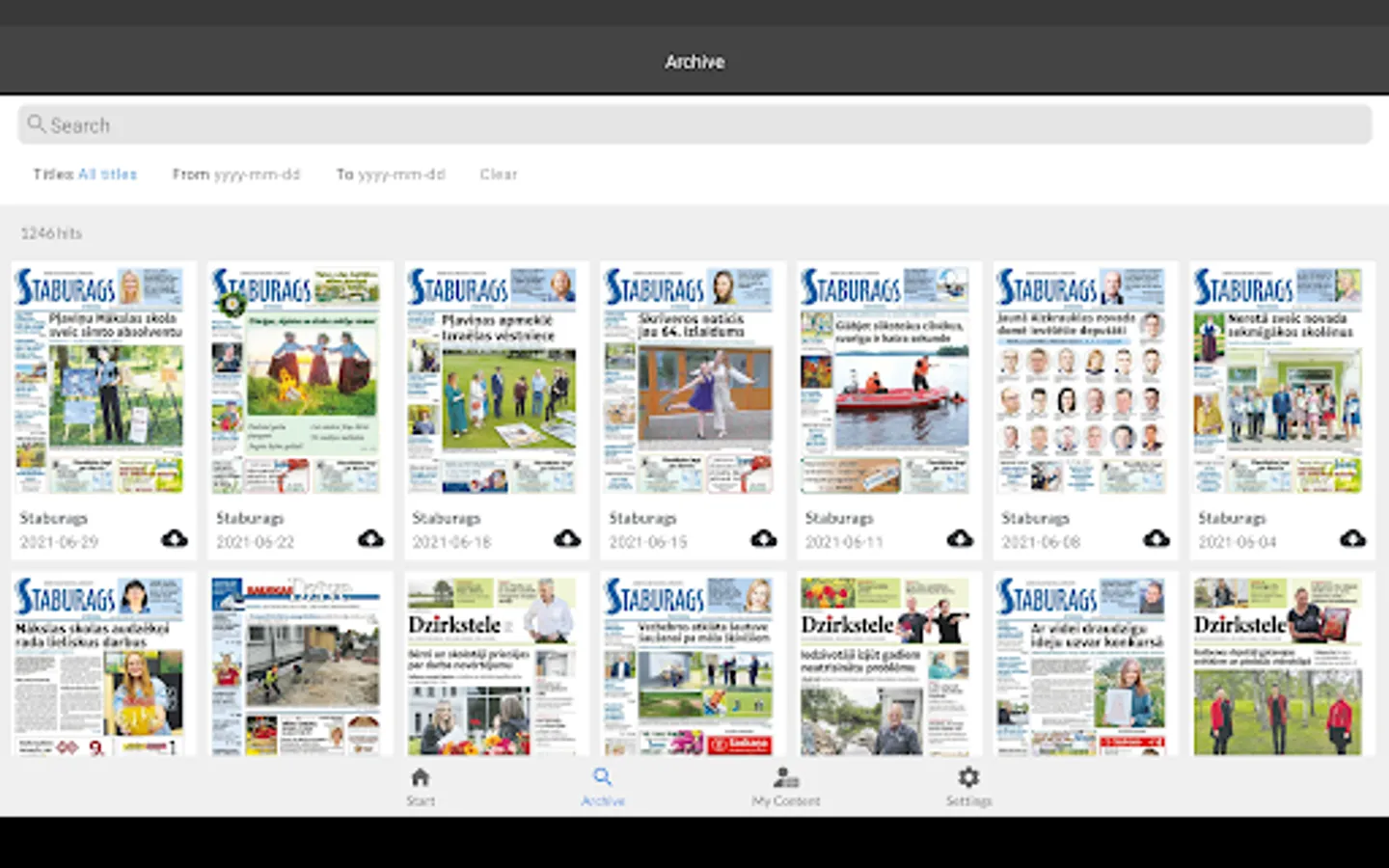Open second-row cover showing building construction site
The height and width of the screenshot is (868, 1389).
(x=295, y=665)
